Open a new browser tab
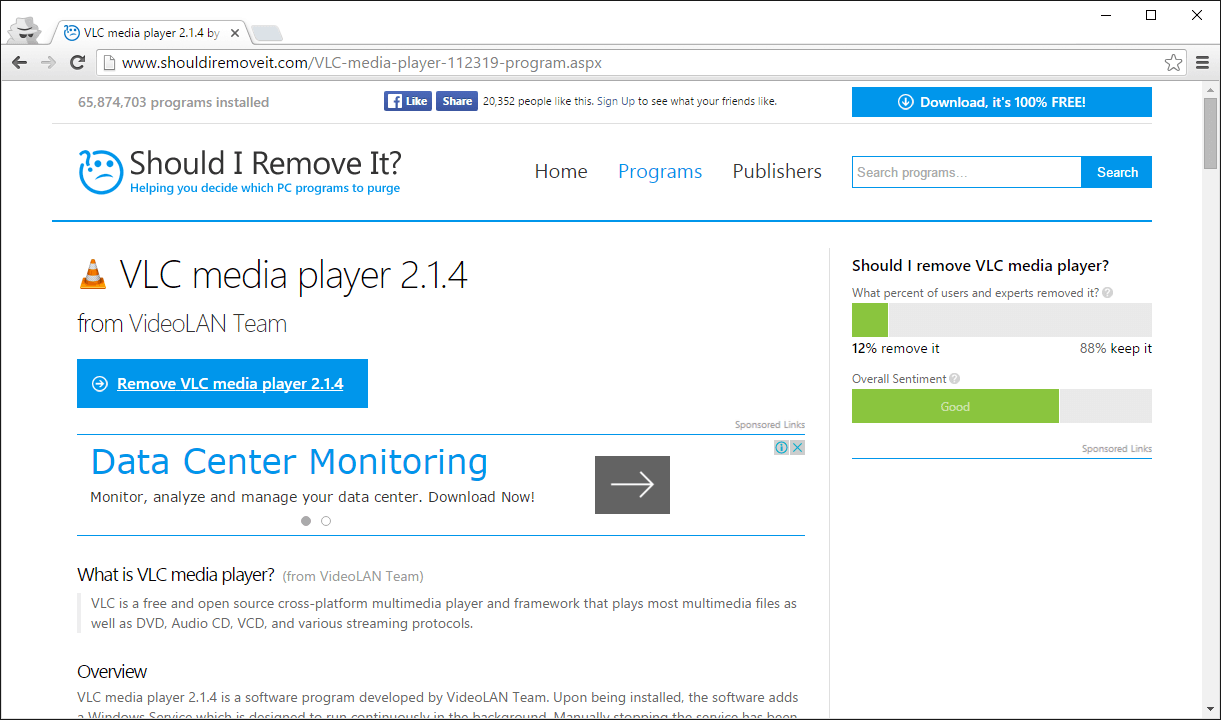1221x720 pixels. coord(266,34)
